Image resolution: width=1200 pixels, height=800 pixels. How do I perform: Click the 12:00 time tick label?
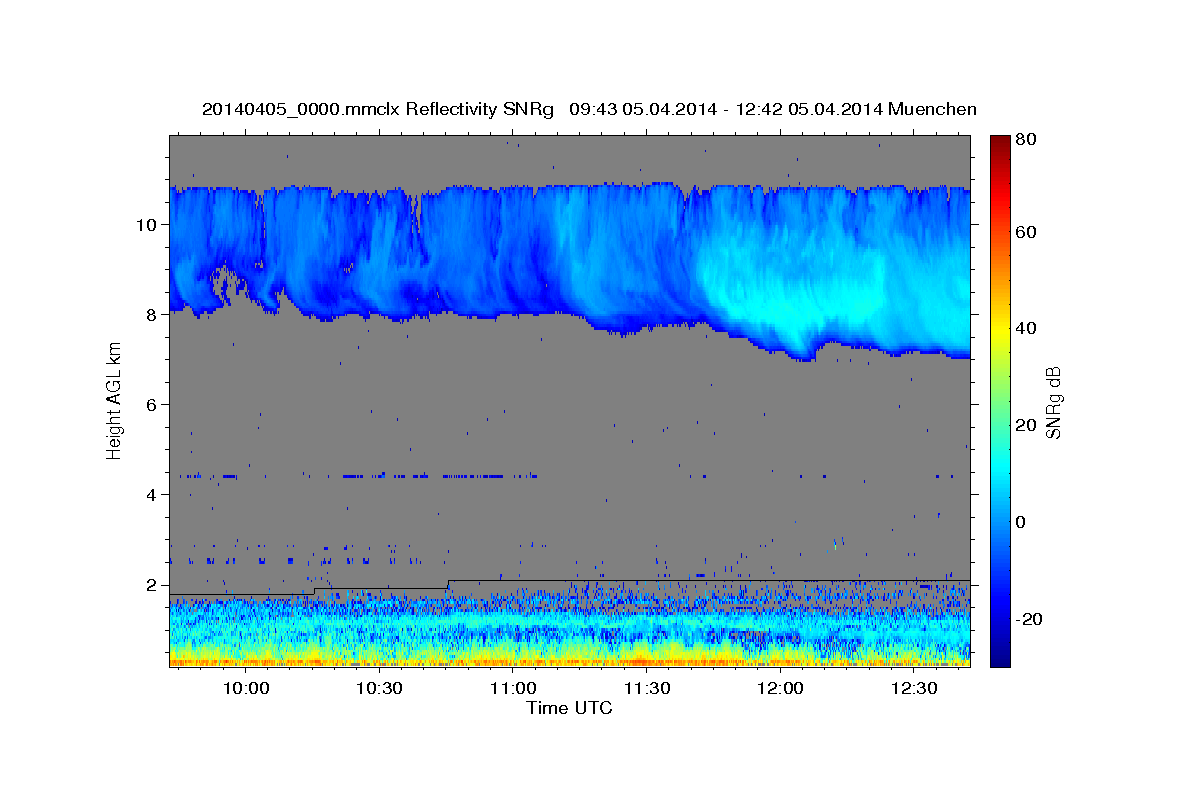pyautogui.click(x=780, y=689)
